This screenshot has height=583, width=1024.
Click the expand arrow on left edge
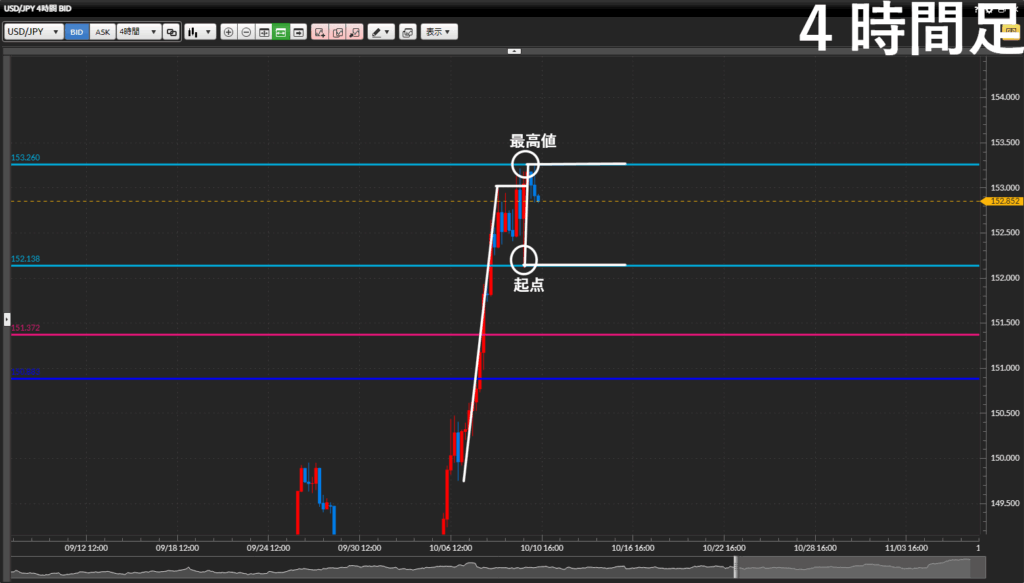coord(6,317)
